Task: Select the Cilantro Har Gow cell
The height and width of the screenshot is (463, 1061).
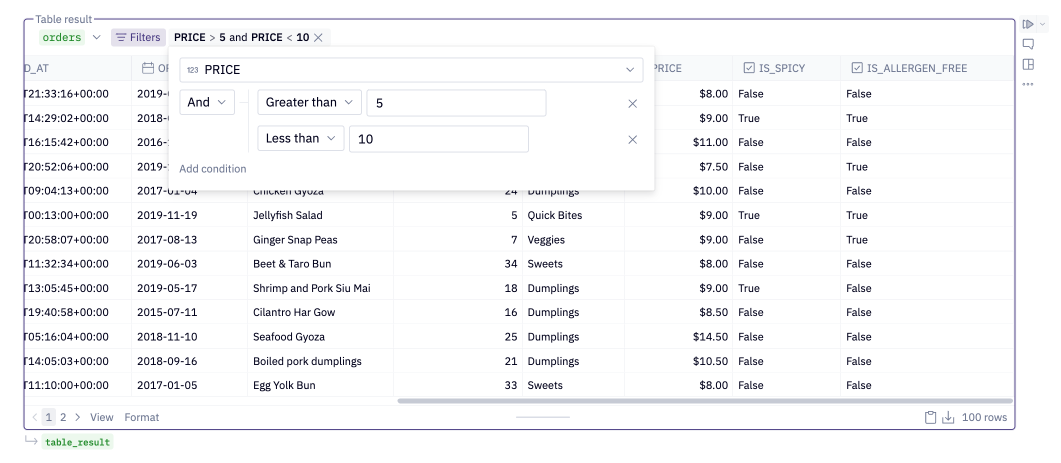Action: (320, 313)
